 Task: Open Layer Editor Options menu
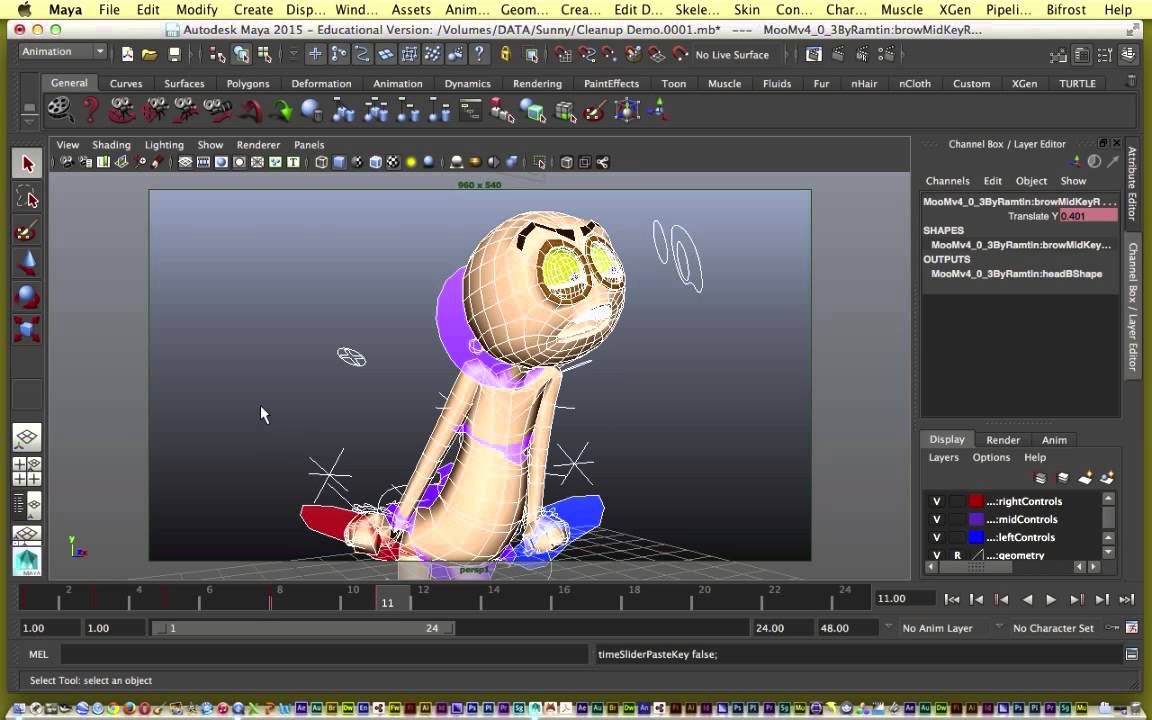(991, 457)
